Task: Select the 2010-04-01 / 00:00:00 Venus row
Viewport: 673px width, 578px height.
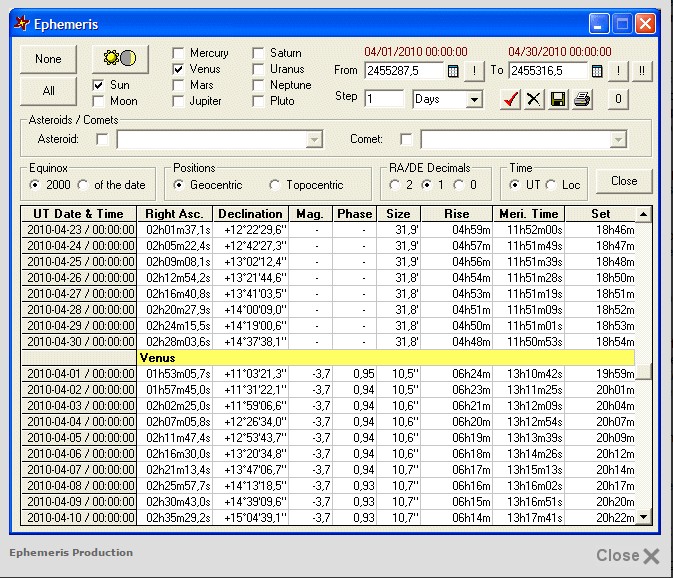Action: [328, 374]
